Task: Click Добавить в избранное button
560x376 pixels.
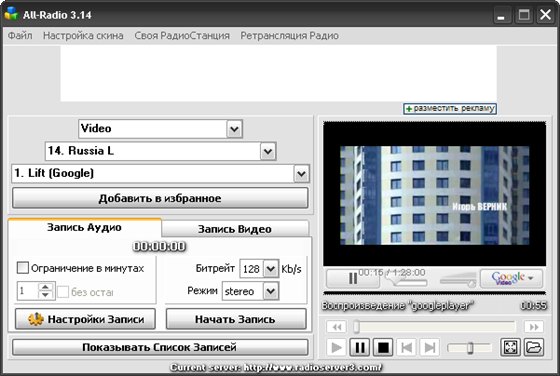Action: click(160, 198)
